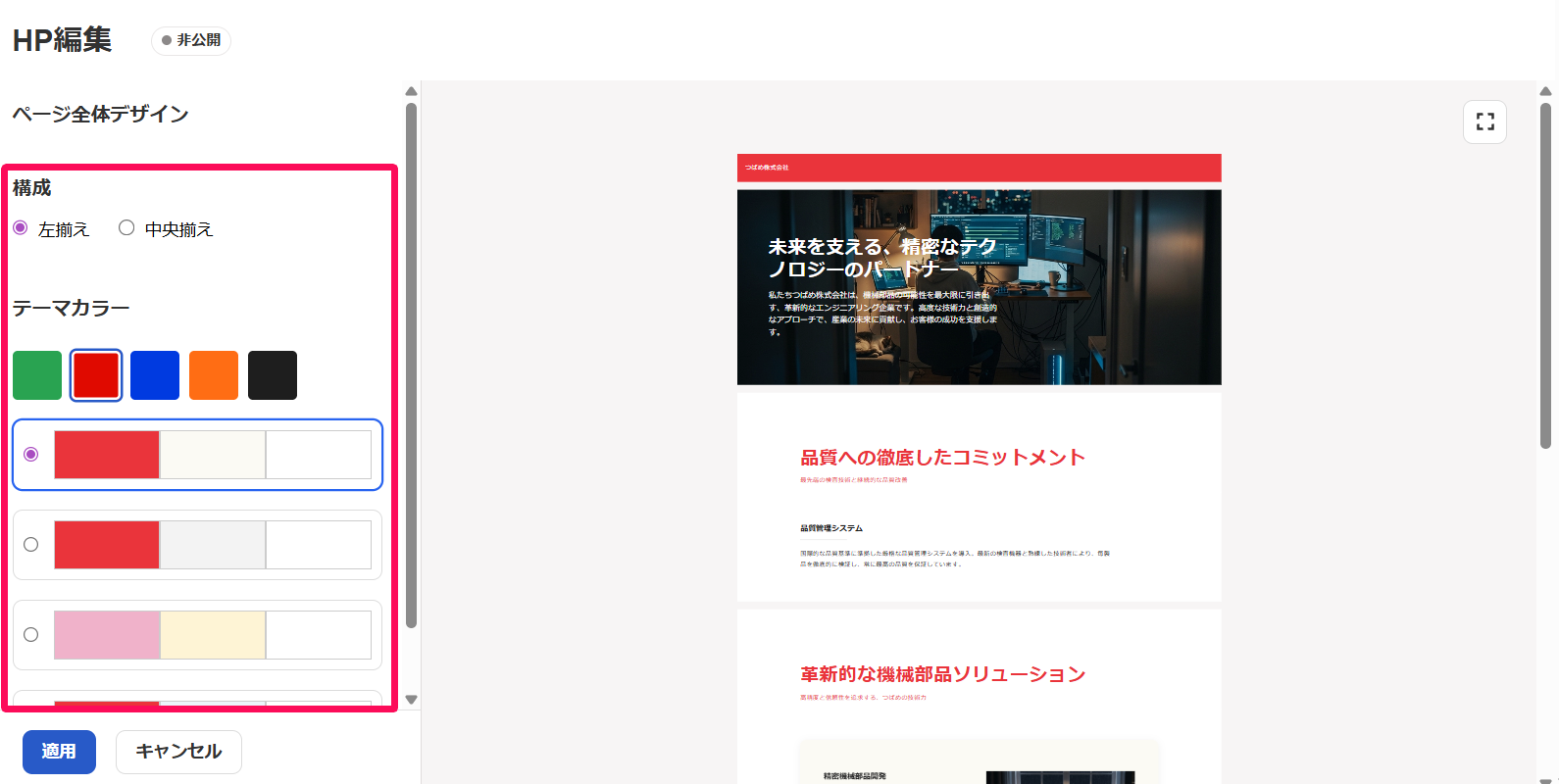Screen dimensions: 1559x784
Task: Click the 非公開 status badge
Action: [x=191, y=40]
